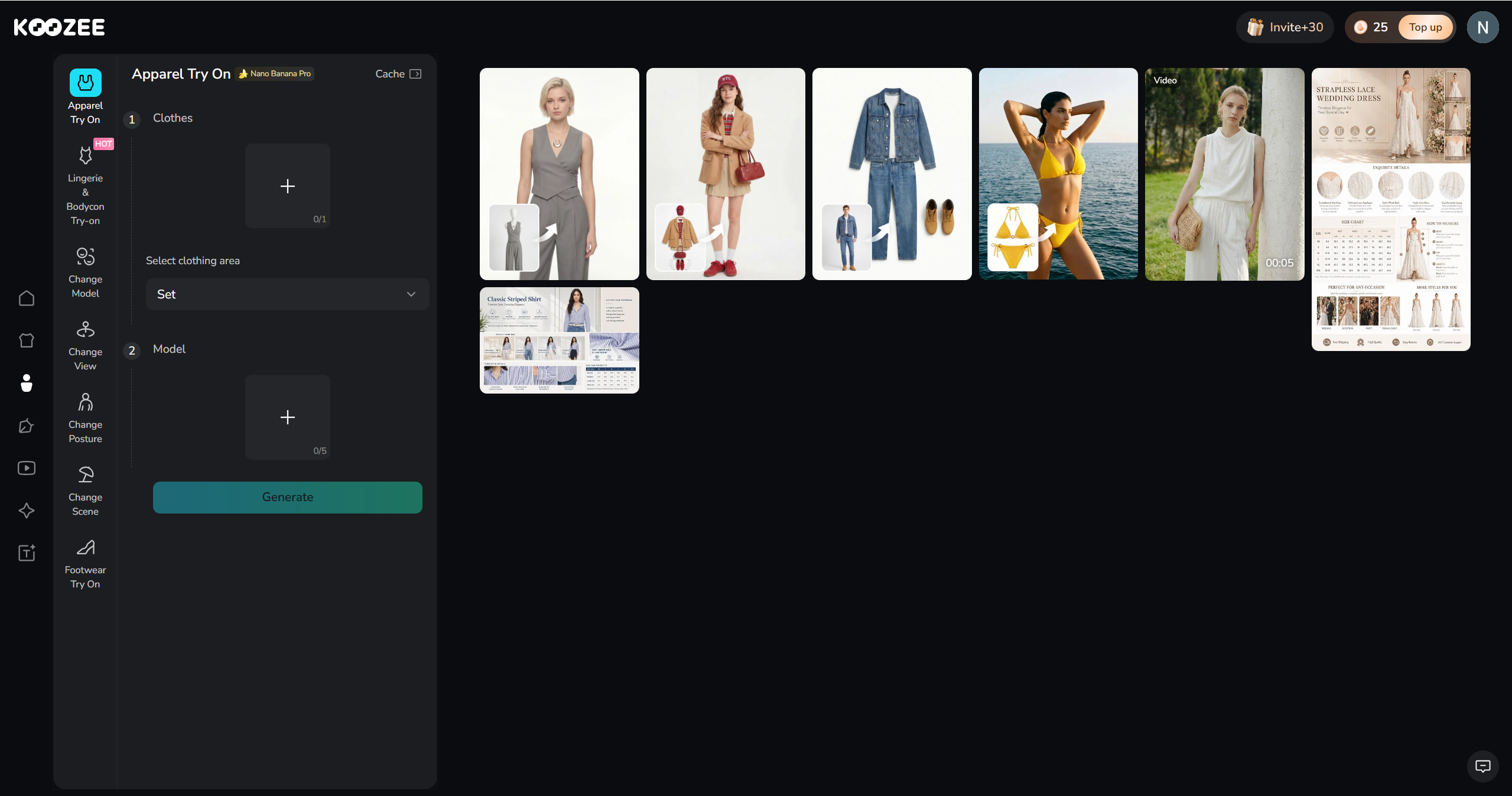Click the Cache link text
This screenshot has width=1512, height=796.
tap(390, 74)
